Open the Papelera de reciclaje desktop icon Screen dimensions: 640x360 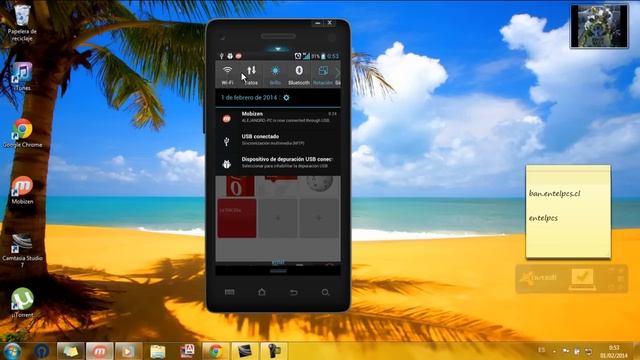click(x=22, y=22)
